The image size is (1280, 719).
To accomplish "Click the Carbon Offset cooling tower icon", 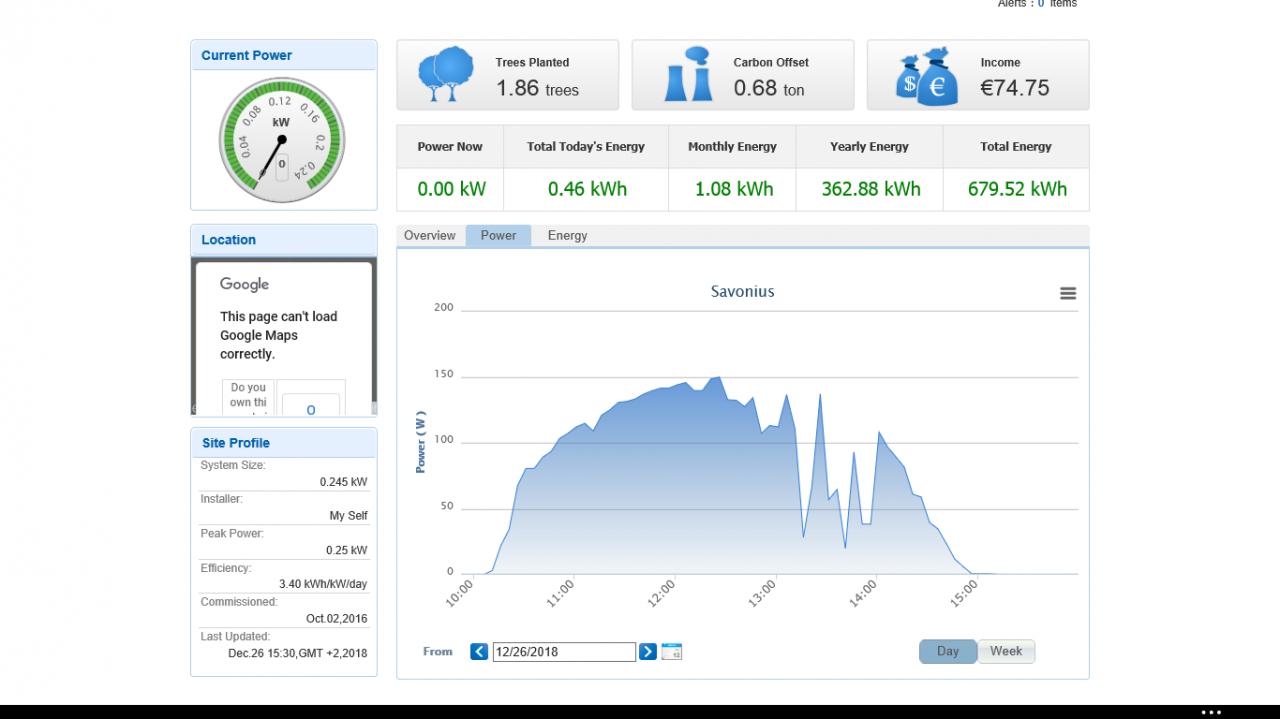I will tap(688, 74).
